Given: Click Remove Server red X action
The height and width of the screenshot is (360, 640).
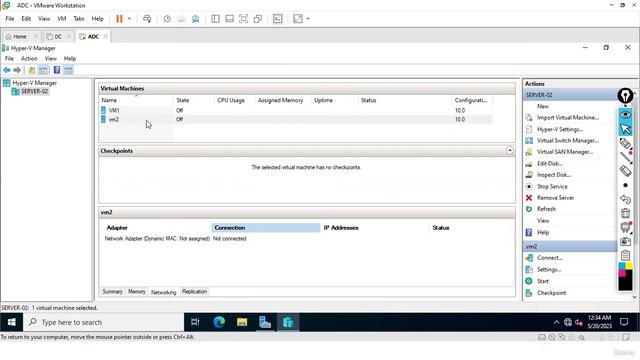Looking at the screenshot, I should click(555, 198).
